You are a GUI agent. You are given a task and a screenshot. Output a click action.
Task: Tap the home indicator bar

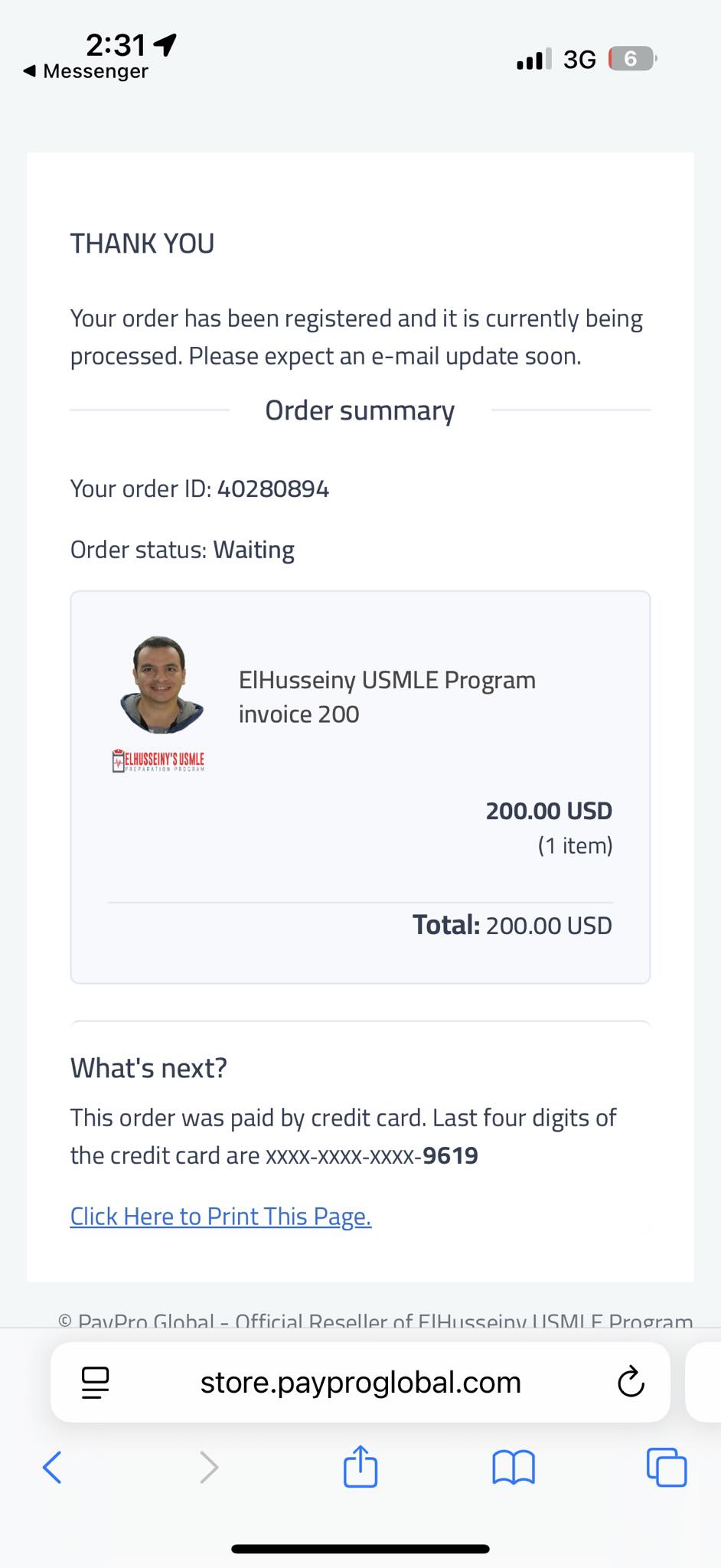[x=360, y=1549]
